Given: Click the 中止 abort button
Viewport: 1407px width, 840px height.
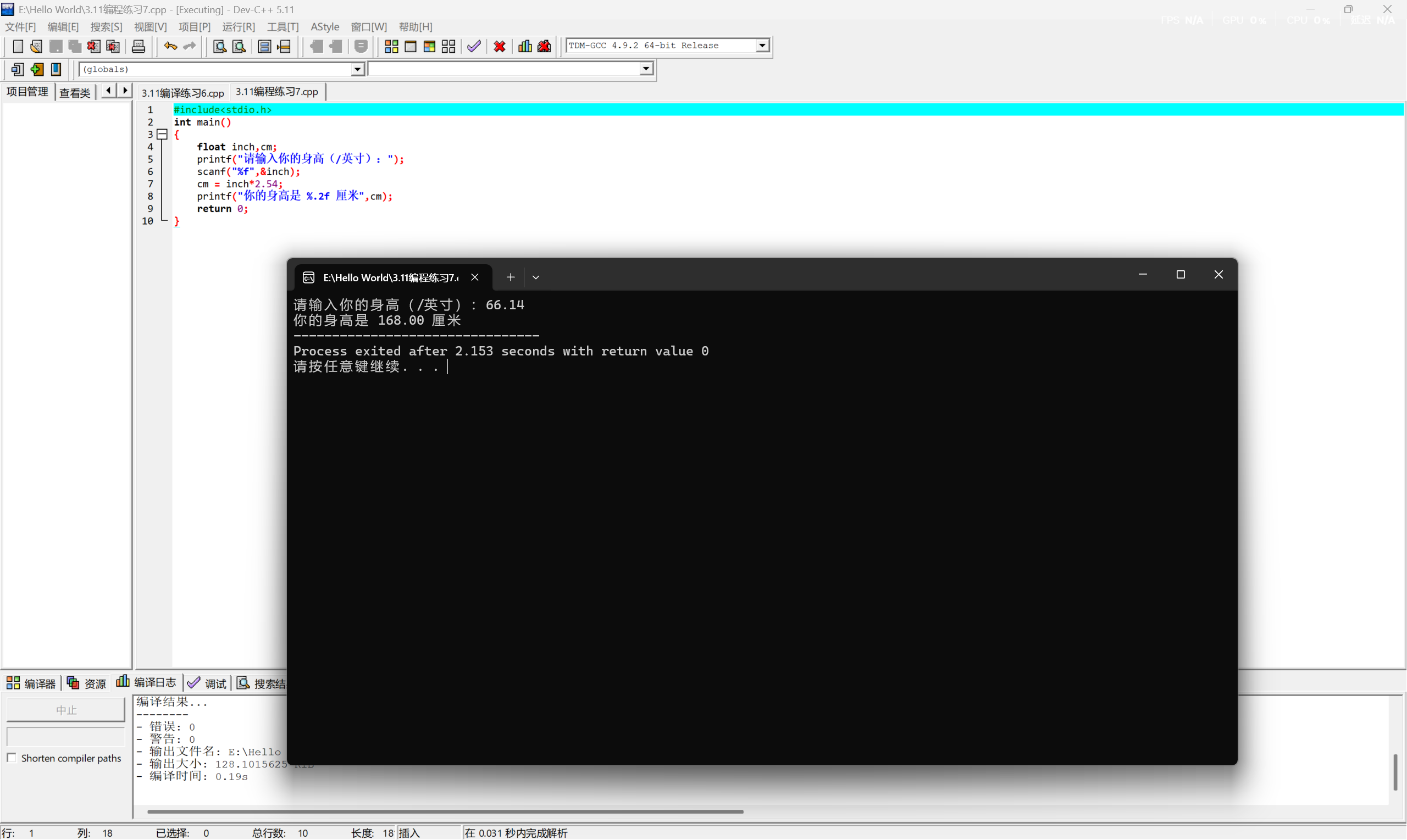Looking at the screenshot, I should 66,710.
